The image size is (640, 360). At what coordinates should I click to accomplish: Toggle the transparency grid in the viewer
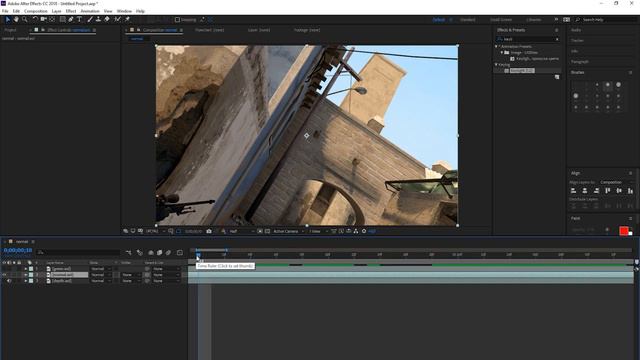pos(267,231)
